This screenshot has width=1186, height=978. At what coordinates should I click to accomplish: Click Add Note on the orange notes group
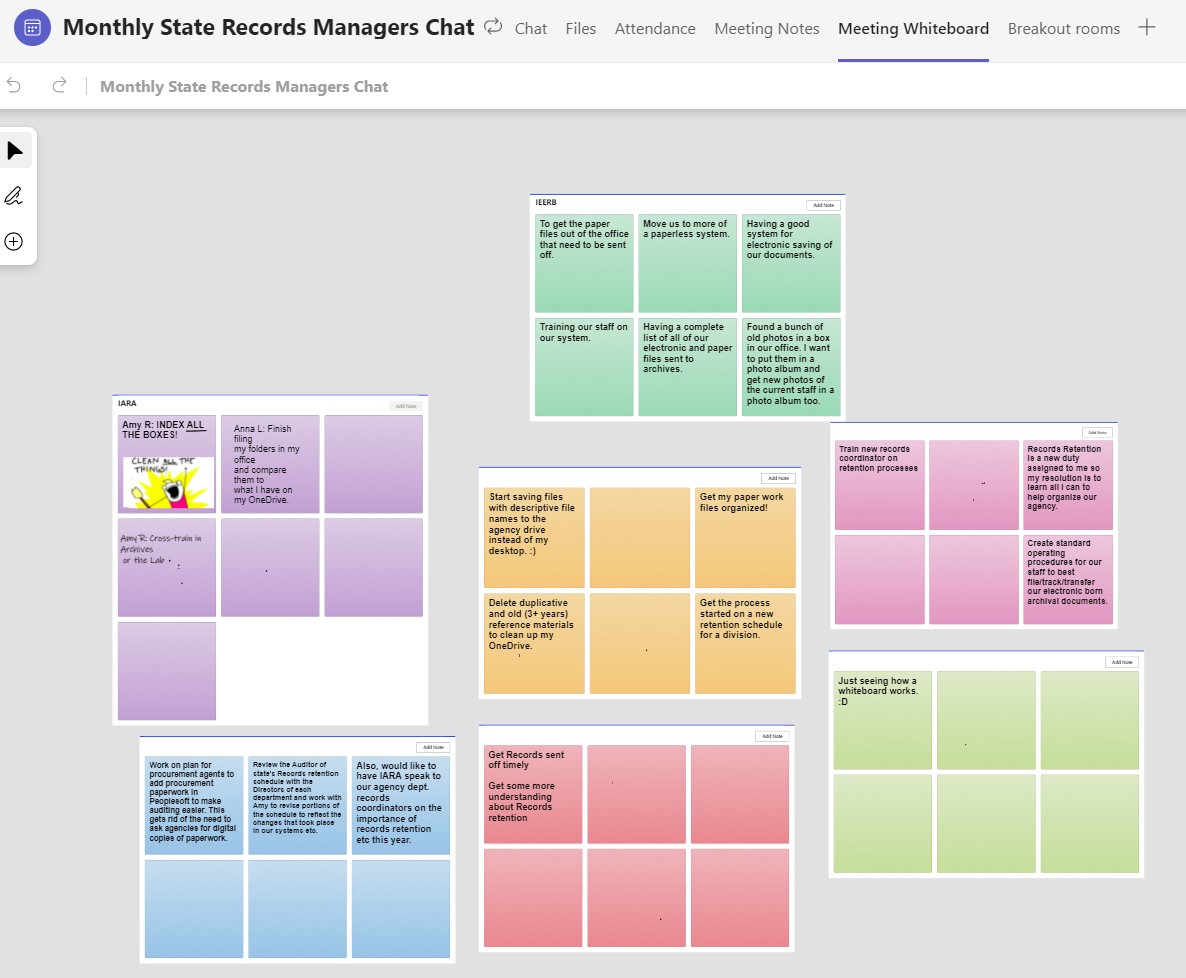(778, 478)
